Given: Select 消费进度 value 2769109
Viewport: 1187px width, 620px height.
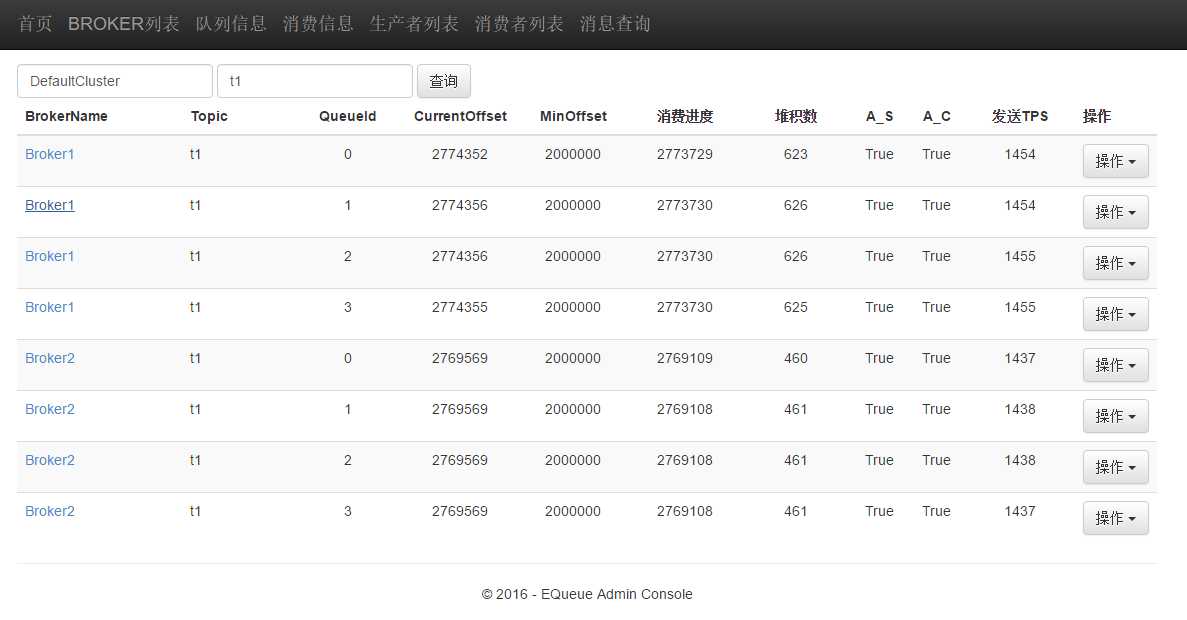Looking at the screenshot, I should coord(684,358).
